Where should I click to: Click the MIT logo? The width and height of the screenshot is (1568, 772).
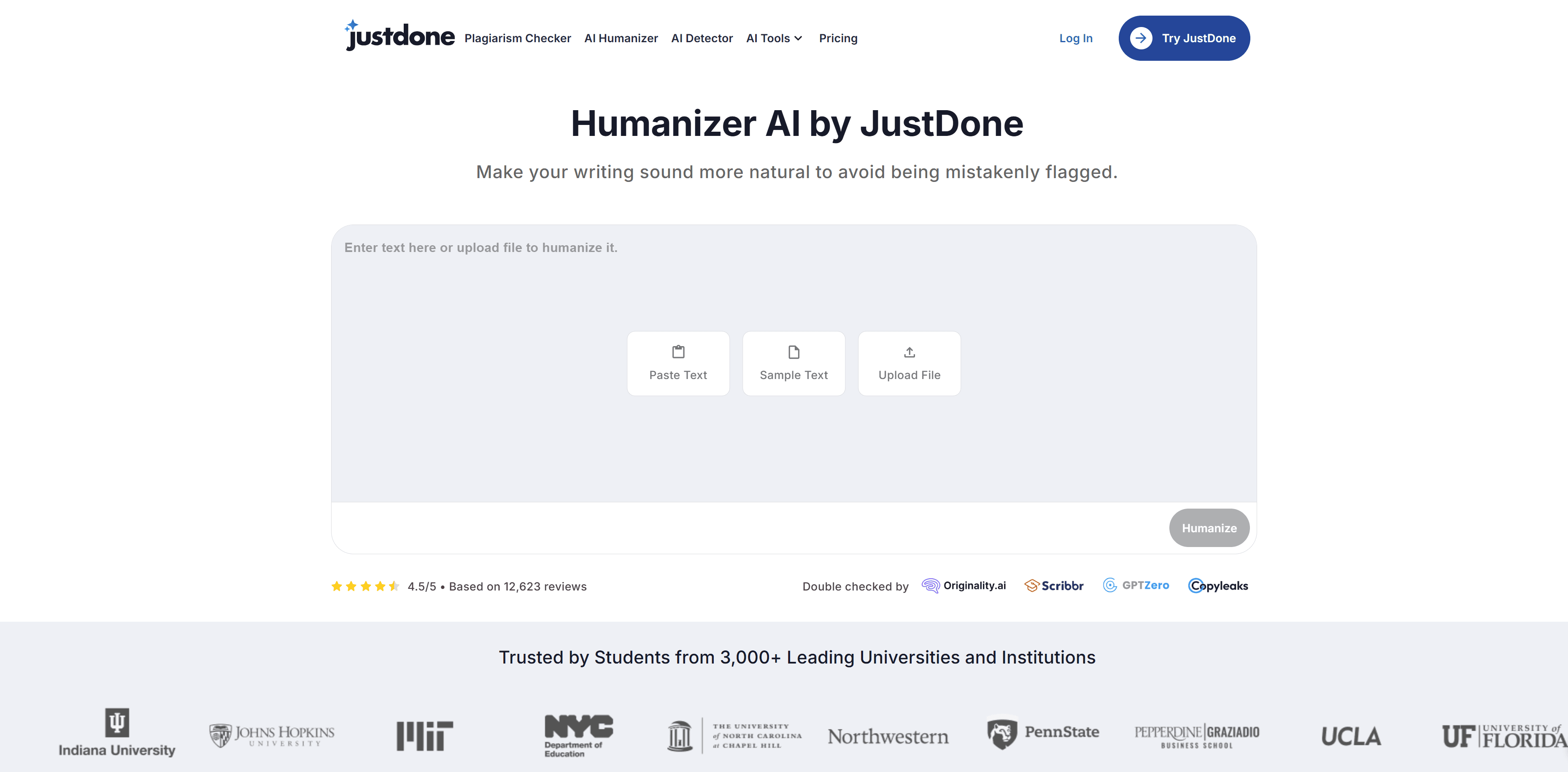point(425,736)
